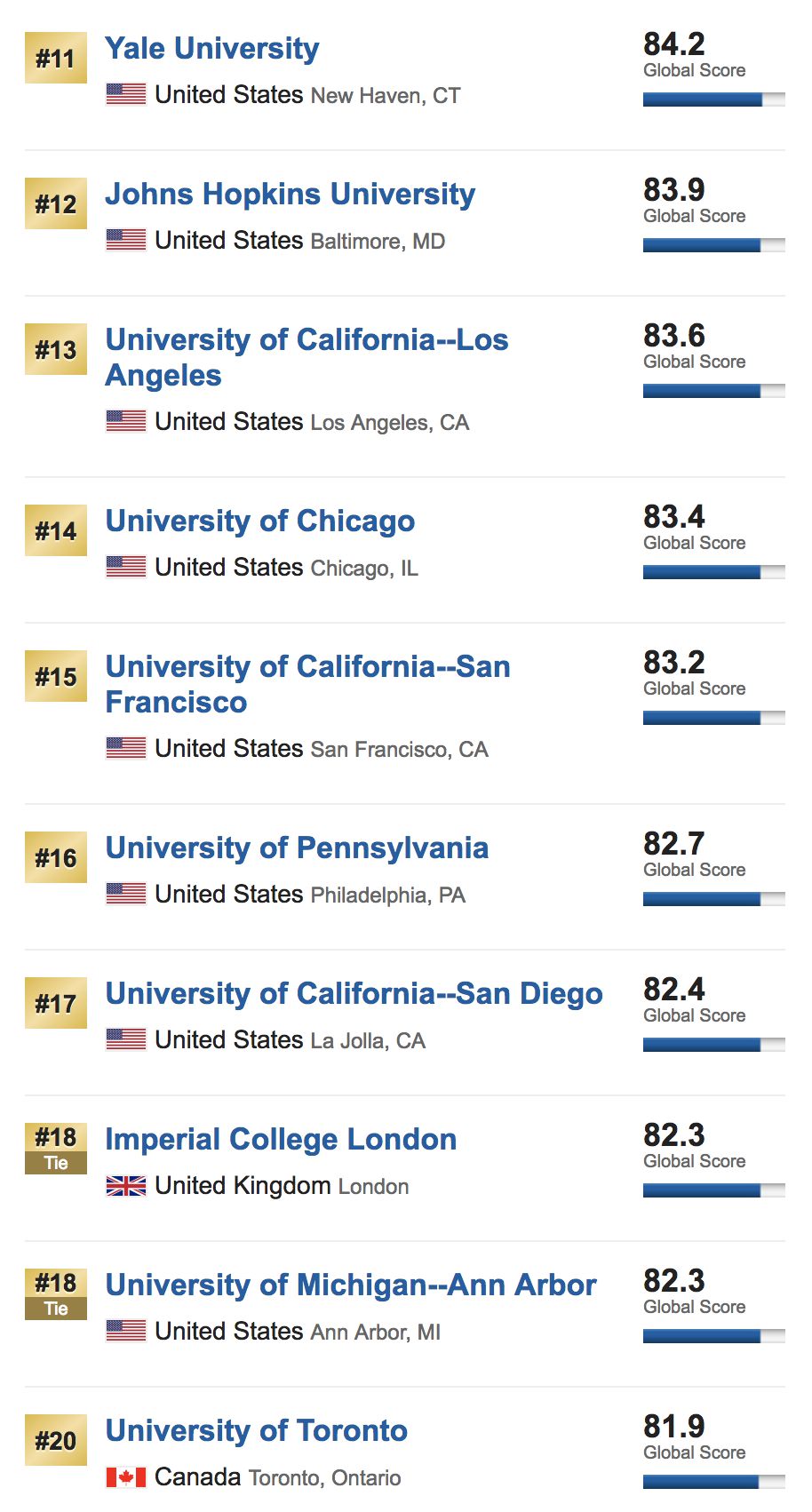Click University of California--San Diego link
812x1512 pixels.
[354, 994]
